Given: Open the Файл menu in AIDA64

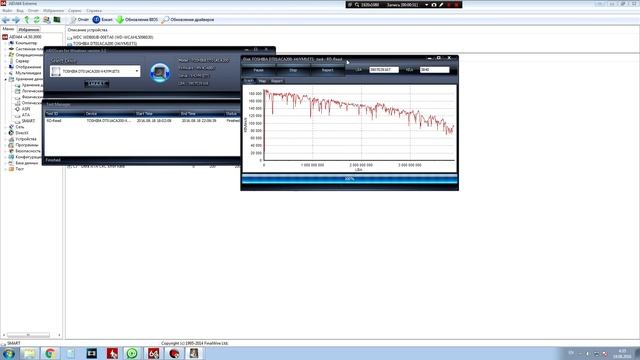Looking at the screenshot, I should pos(7,11).
